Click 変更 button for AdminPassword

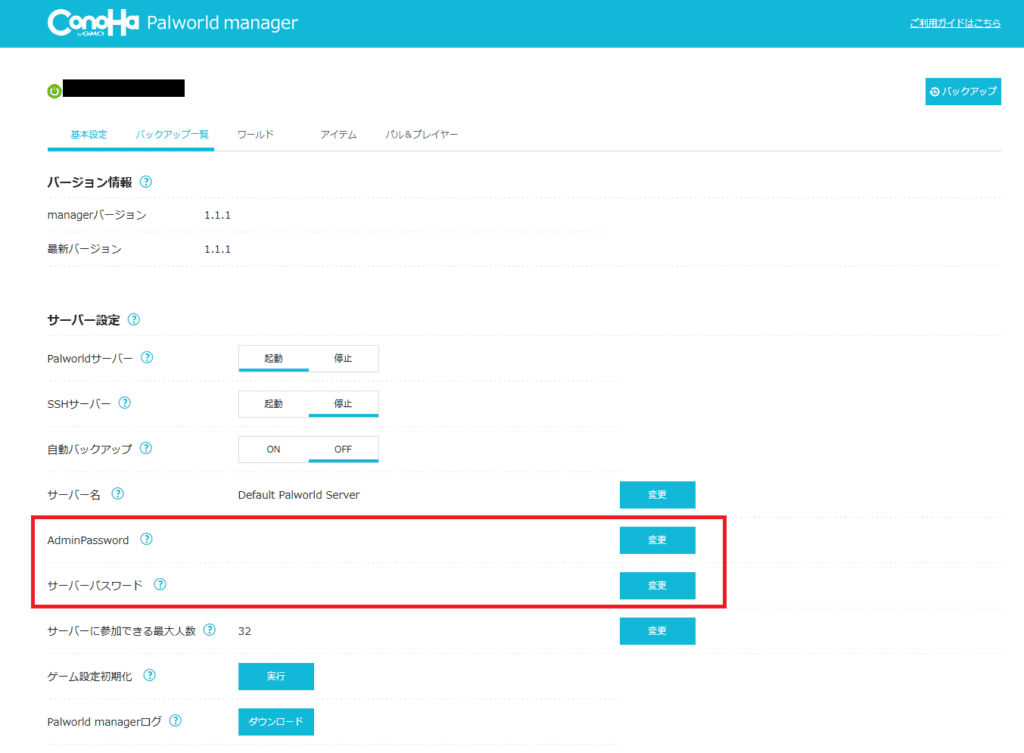click(658, 540)
